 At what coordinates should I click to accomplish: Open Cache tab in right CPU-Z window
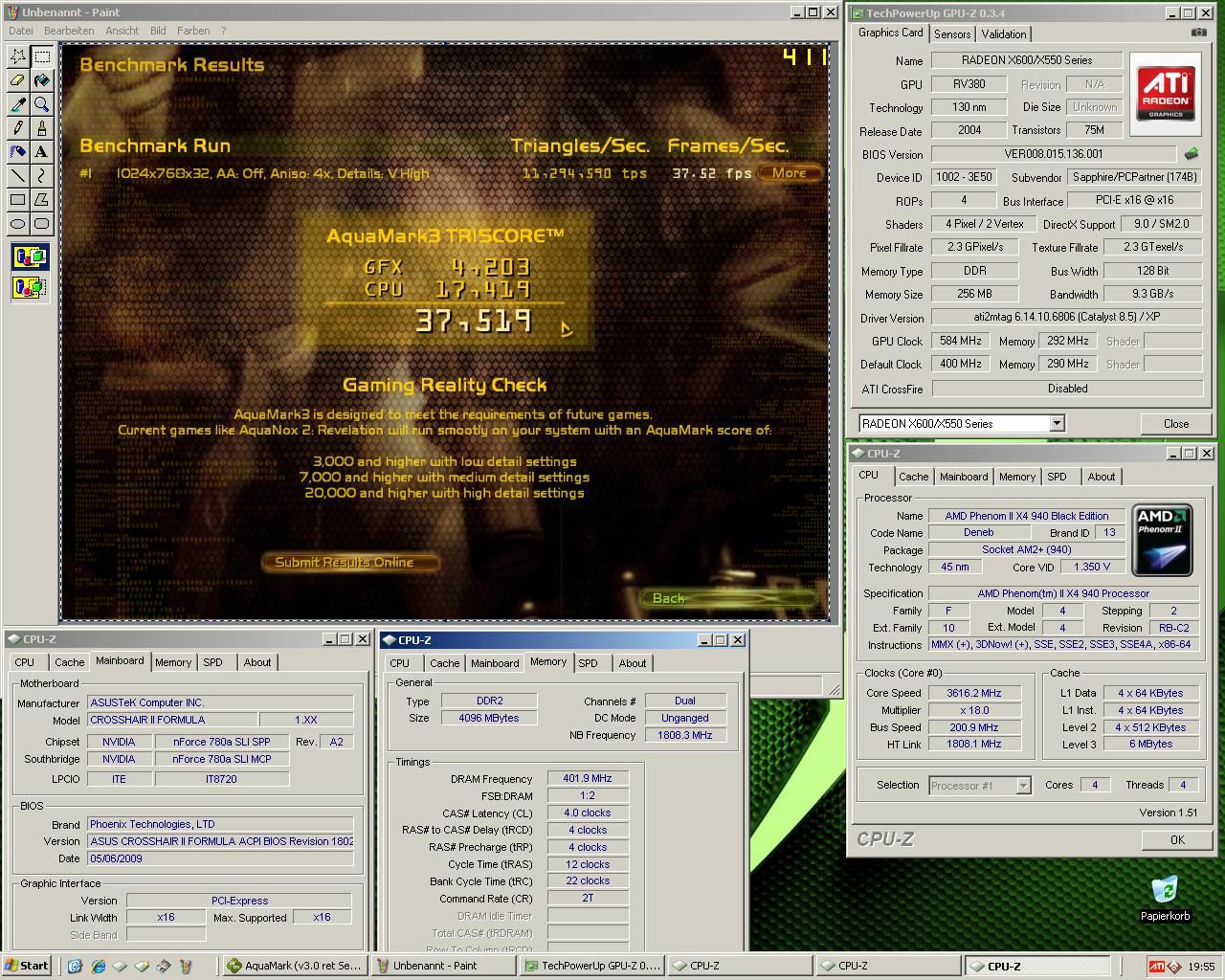point(913,477)
